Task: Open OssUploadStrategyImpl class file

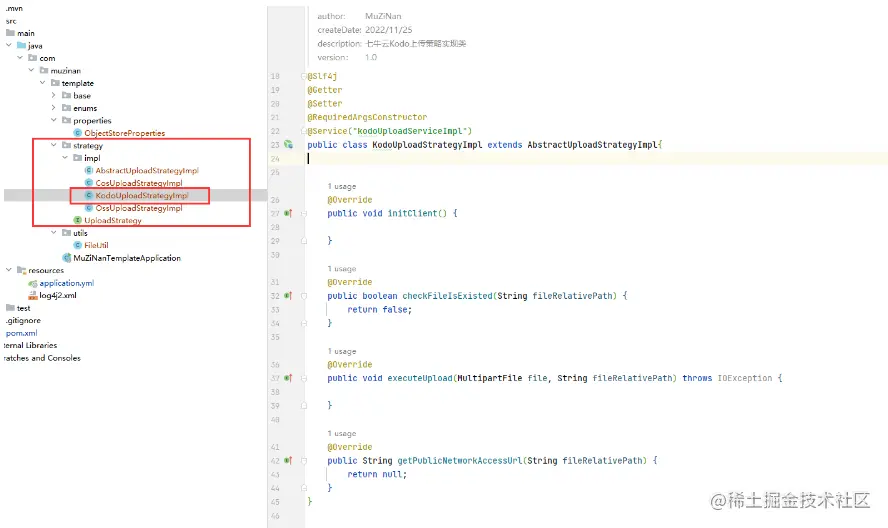Action: coord(139,208)
